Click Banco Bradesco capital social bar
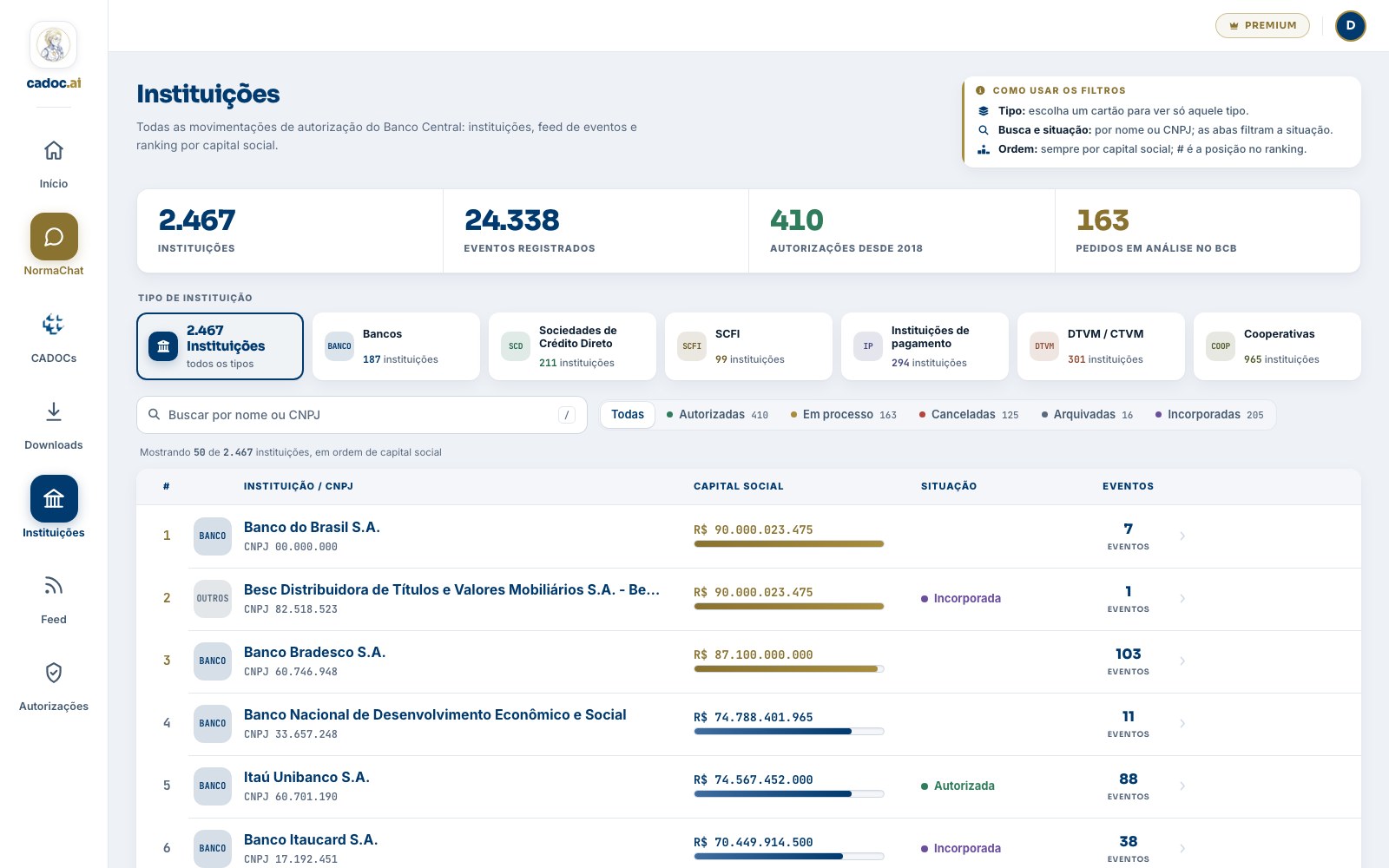 click(788, 669)
